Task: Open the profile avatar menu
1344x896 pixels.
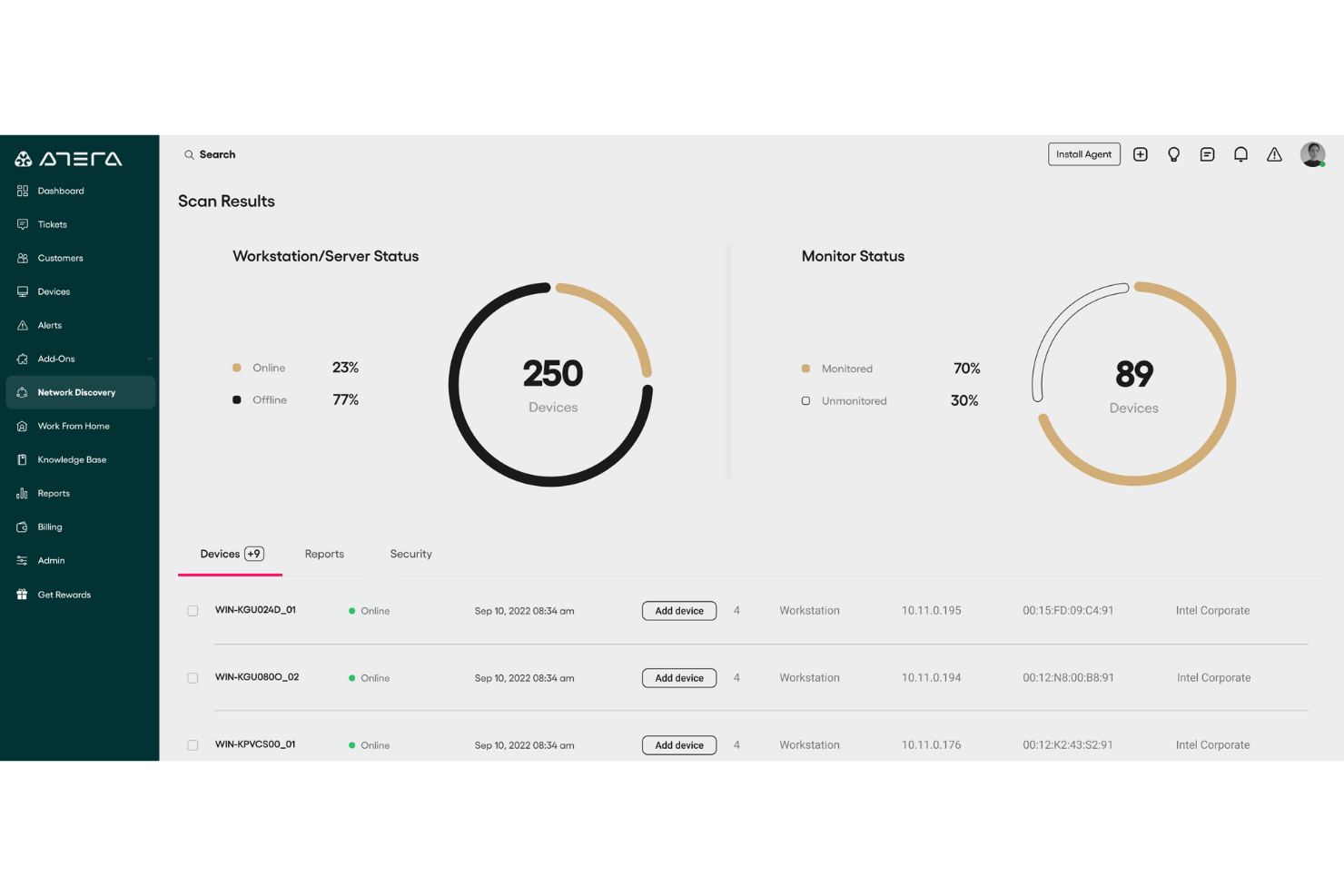Action: pyautogui.click(x=1312, y=154)
